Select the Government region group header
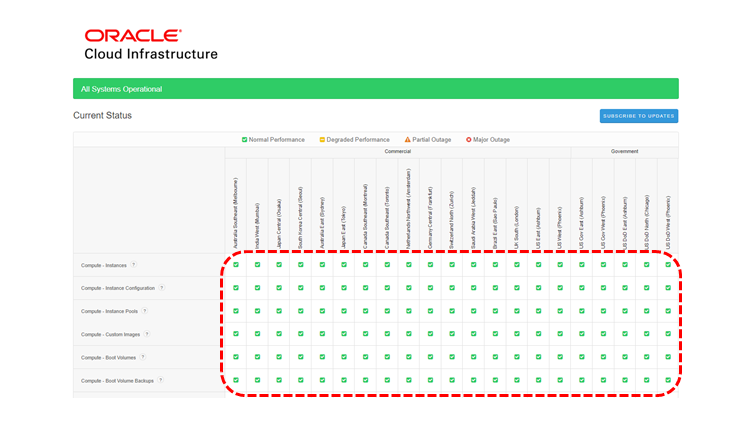Viewport: 750px width, 430px height. (625, 152)
